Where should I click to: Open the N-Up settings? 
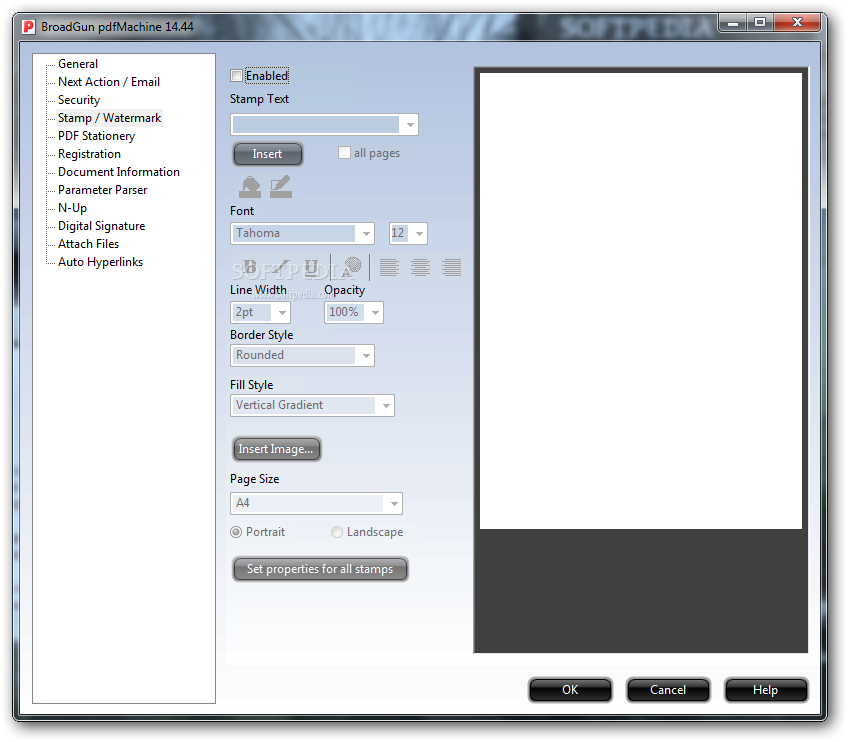(x=72, y=208)
